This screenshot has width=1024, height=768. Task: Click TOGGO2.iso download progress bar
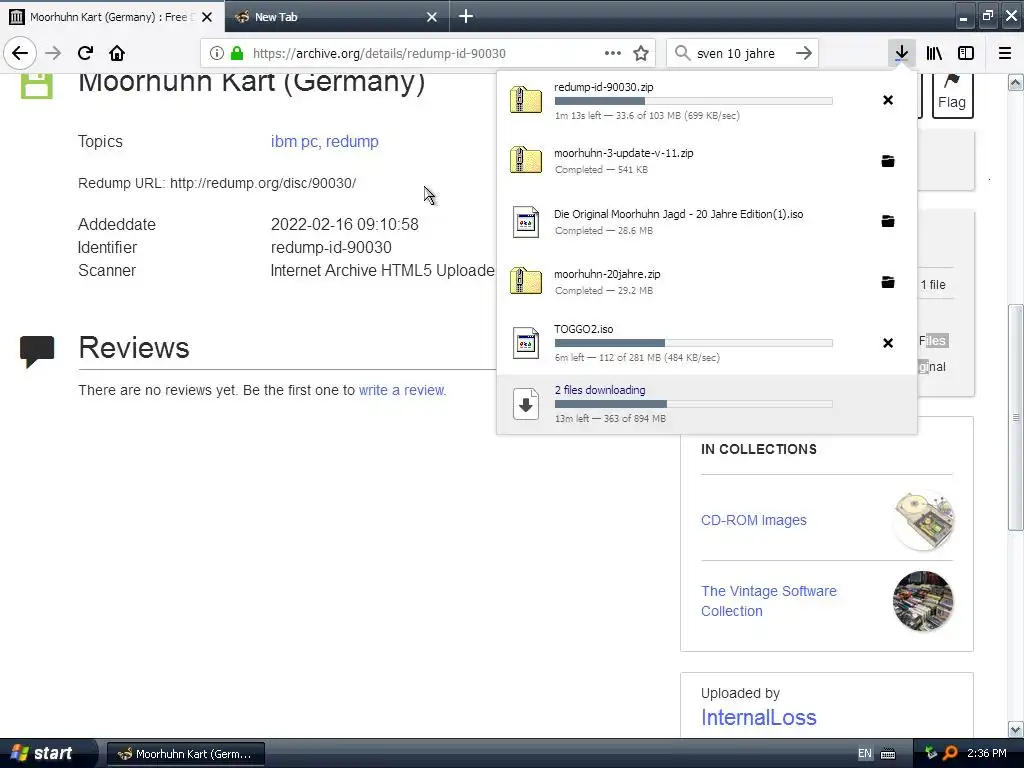coord(694,343)
